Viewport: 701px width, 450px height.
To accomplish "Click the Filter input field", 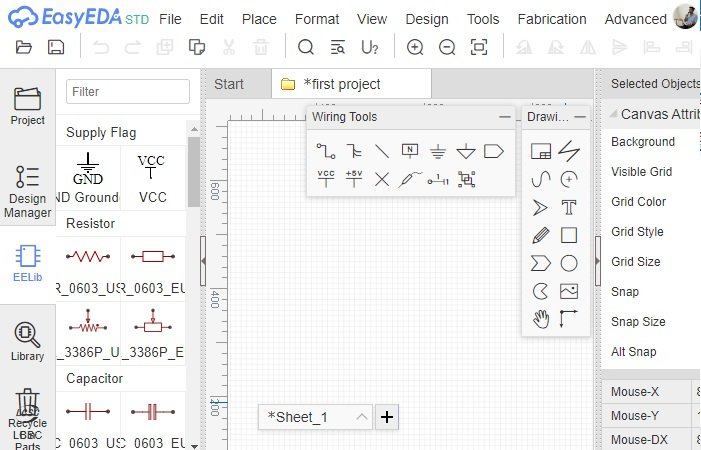I will point(128,92).
